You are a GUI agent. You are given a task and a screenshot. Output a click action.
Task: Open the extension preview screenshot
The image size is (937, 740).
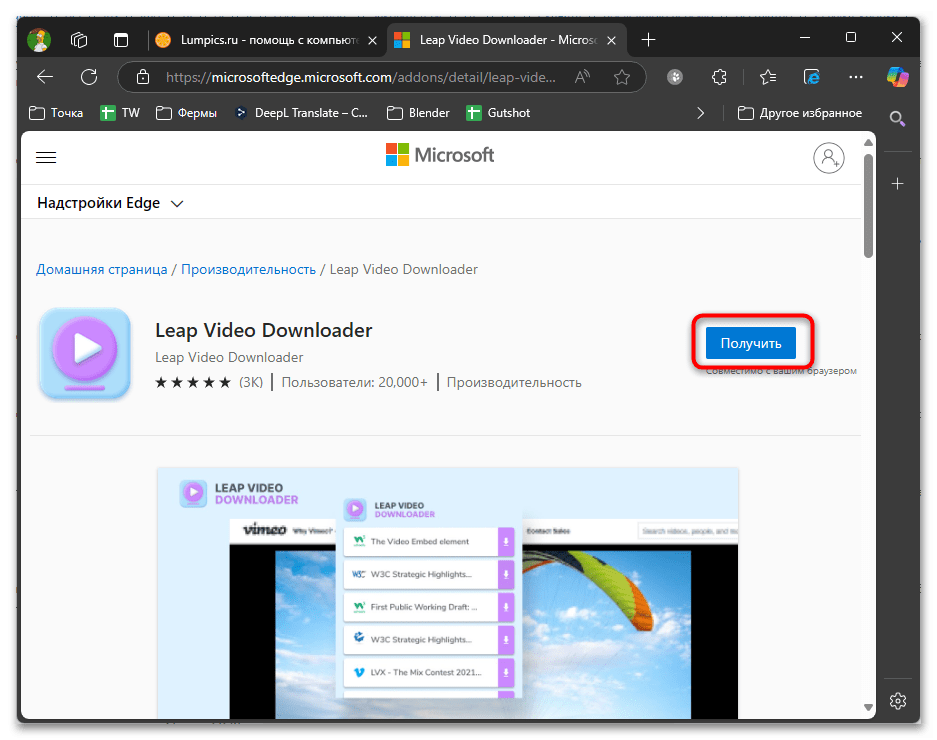coord(448,593)
